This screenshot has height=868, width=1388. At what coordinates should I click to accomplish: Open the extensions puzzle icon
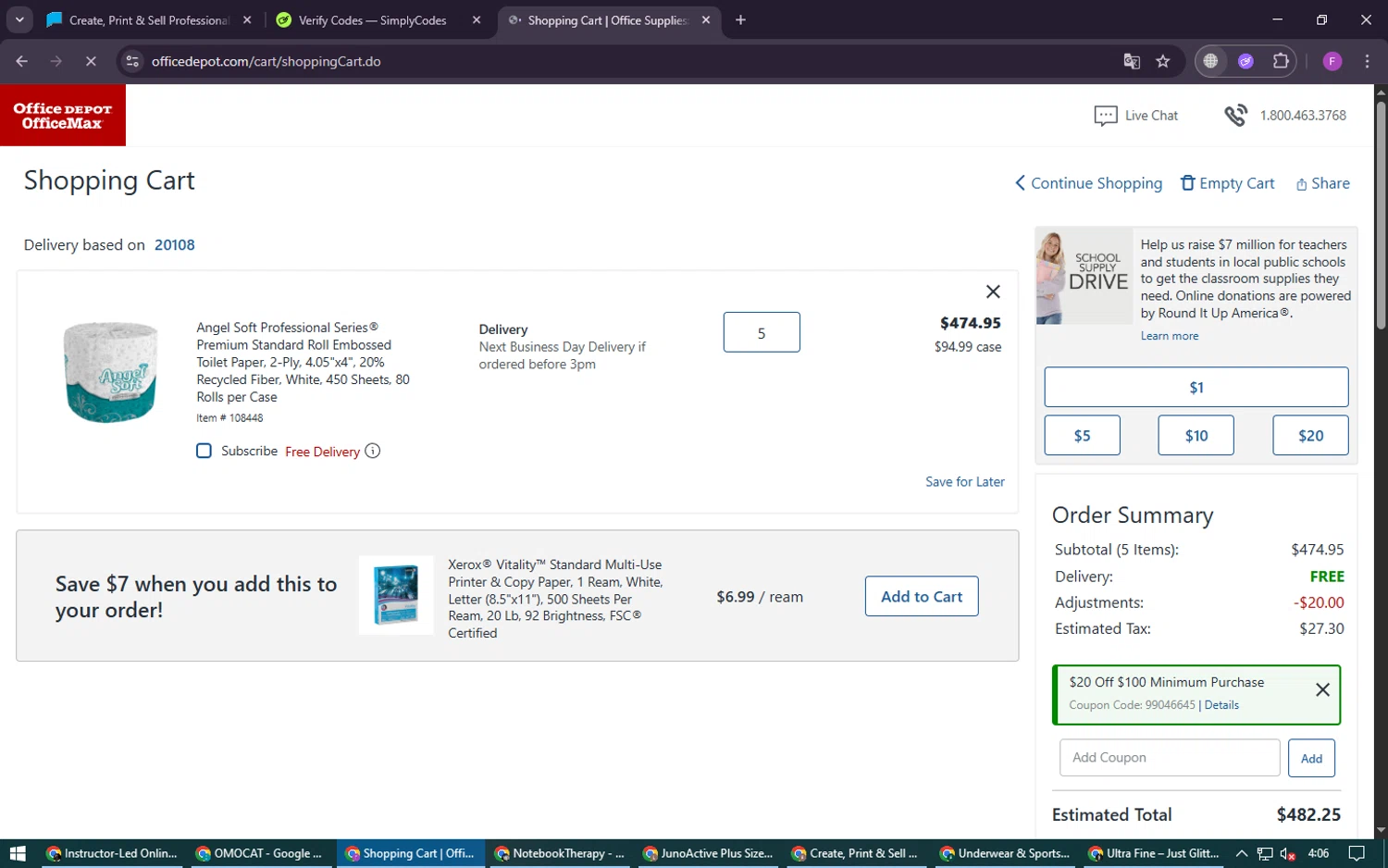coord(1281,61)
